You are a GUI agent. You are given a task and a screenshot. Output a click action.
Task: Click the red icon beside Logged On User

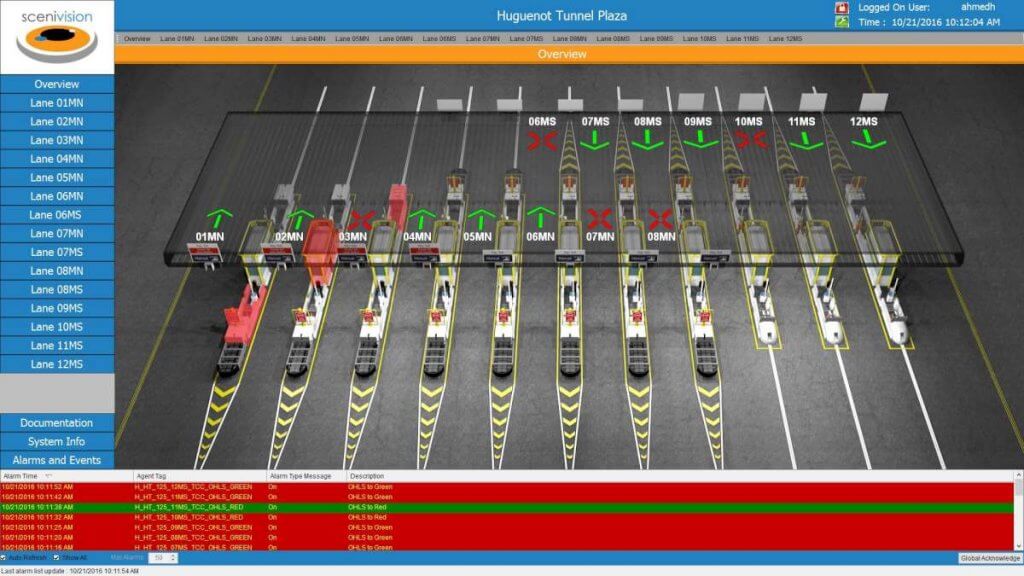841,8
